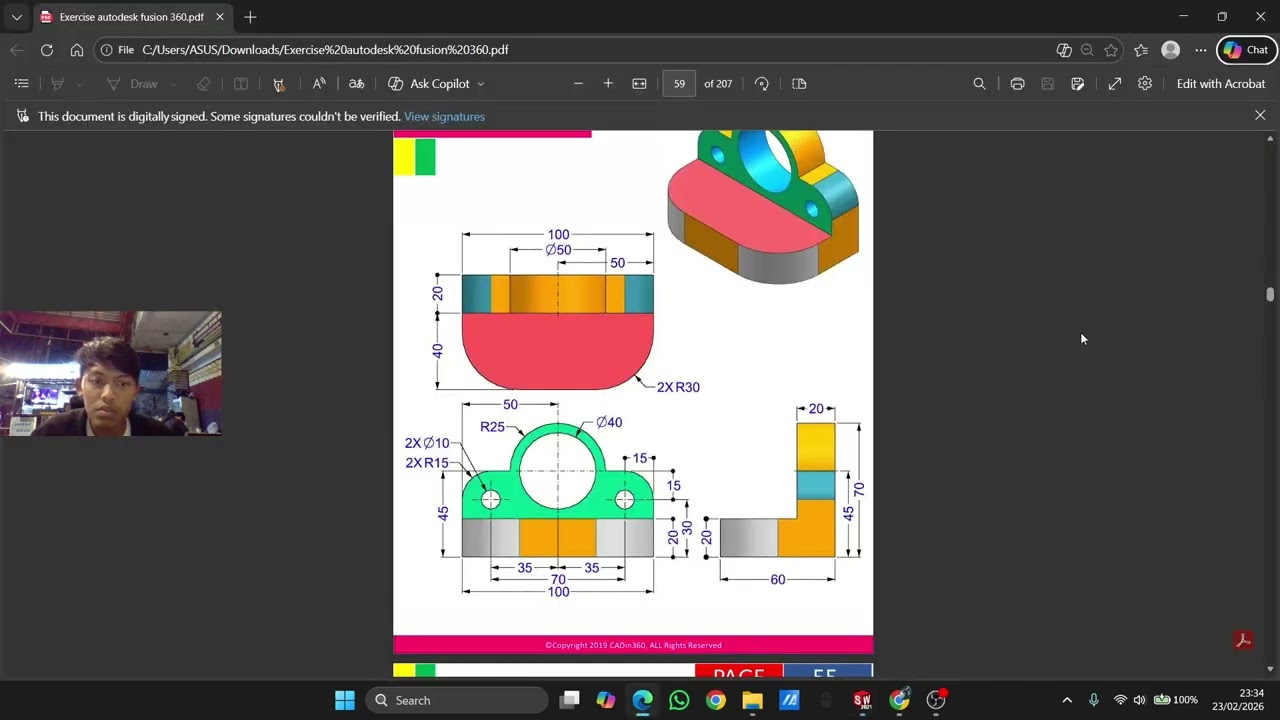Launch Copilot from the taskbar
The width and height of the screenshot is (1280, 720).
click(606, 700)
